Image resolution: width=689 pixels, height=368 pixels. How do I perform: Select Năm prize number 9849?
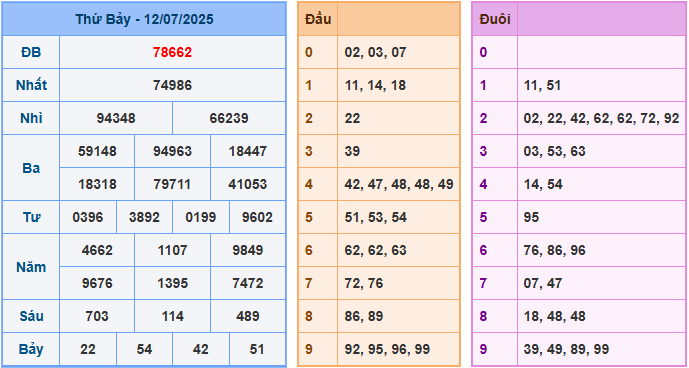pyautogui.click(x=247, y=250)
